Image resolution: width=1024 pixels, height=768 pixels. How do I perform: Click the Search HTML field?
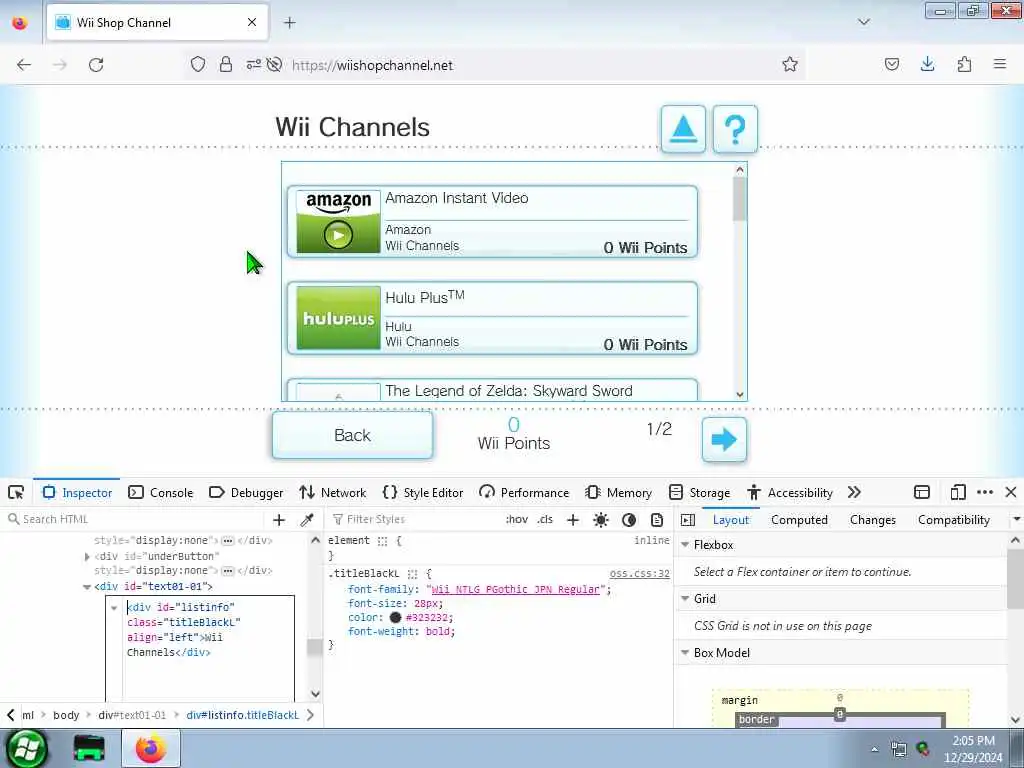click(x=134, y=519)
